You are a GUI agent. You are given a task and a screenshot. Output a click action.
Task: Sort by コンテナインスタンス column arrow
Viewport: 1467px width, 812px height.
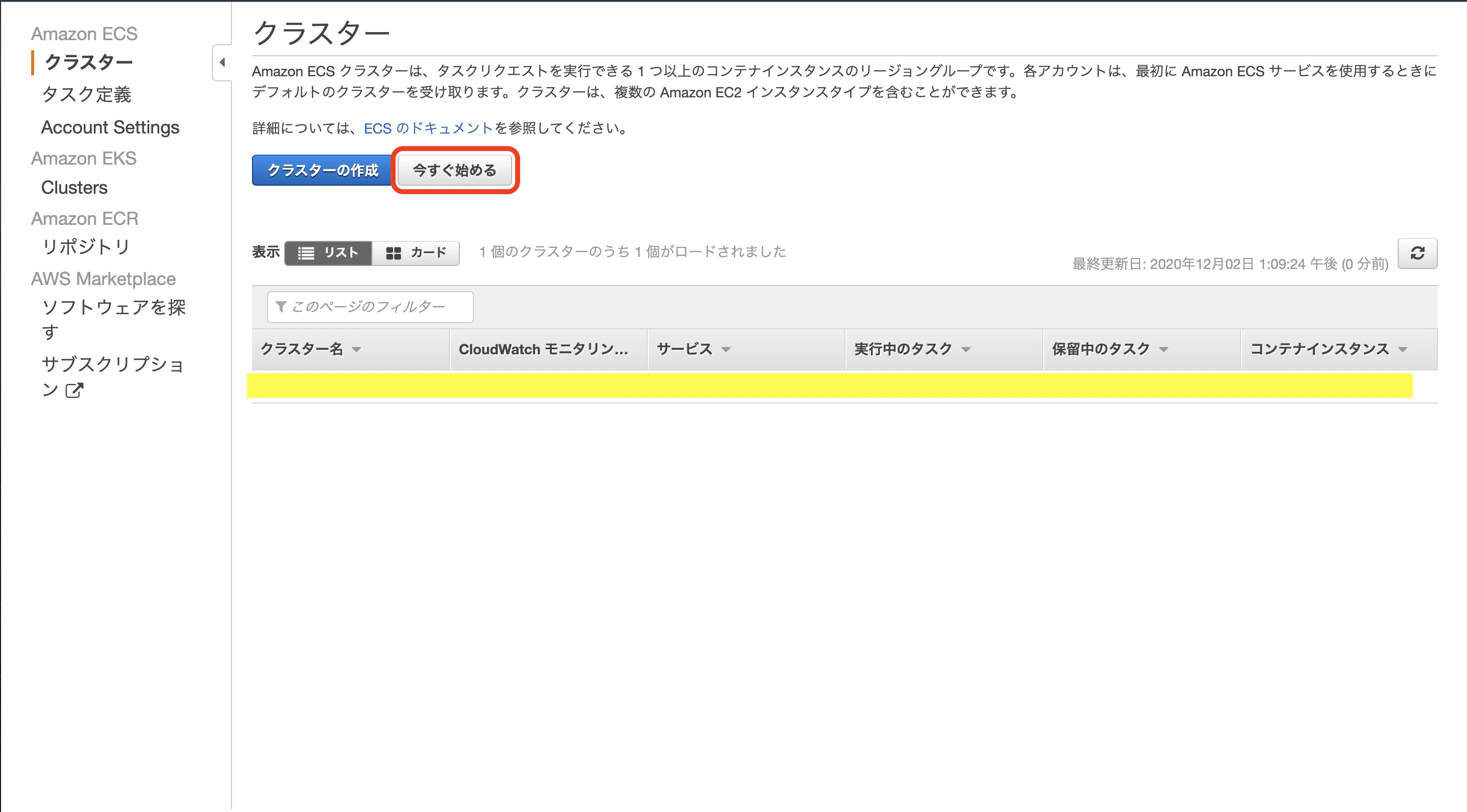pos(1403,350)
